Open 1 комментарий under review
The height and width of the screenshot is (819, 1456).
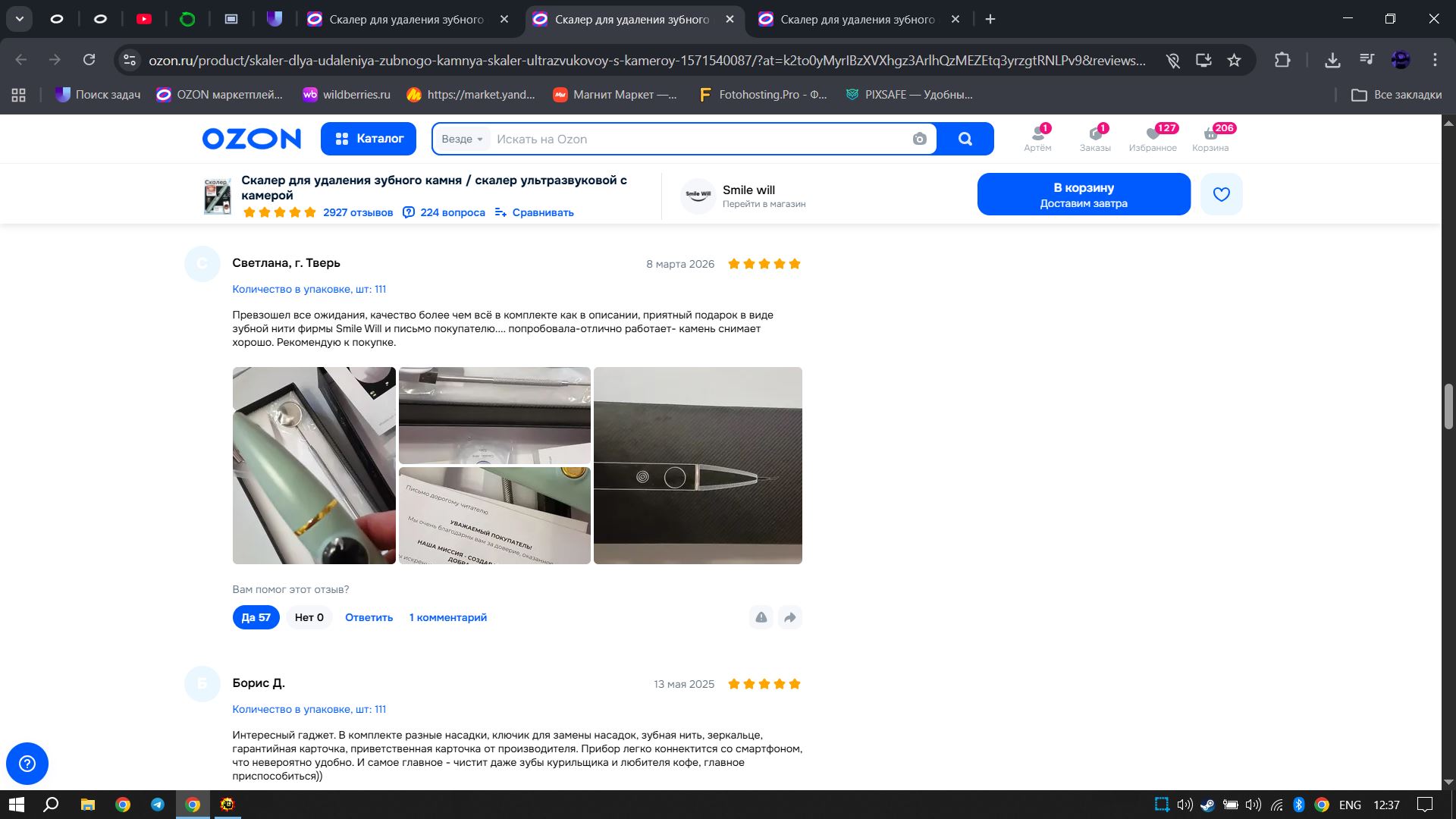447,617
